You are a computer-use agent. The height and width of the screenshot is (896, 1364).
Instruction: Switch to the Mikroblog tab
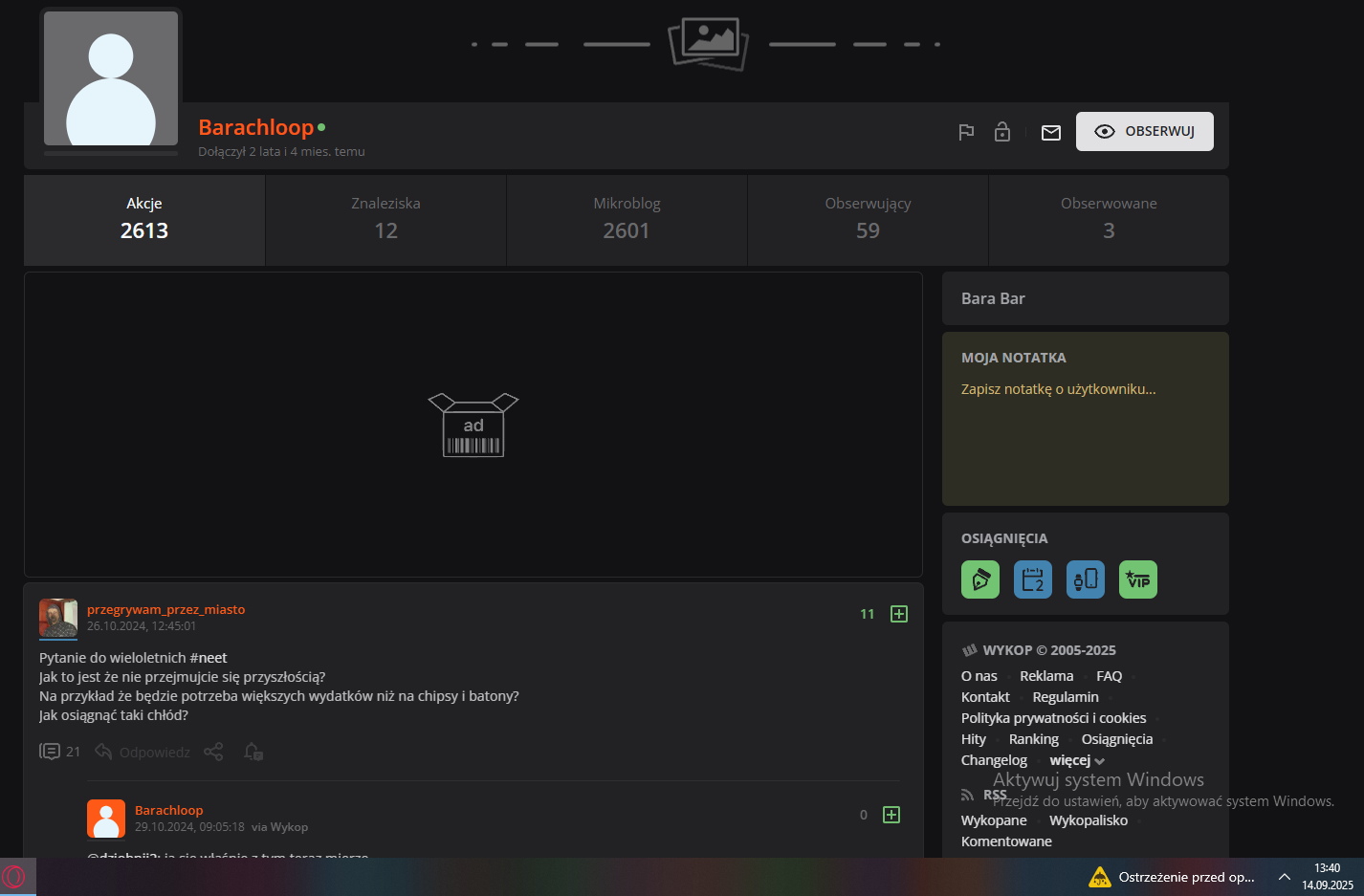pyautogui.click(x=627, y=220)
